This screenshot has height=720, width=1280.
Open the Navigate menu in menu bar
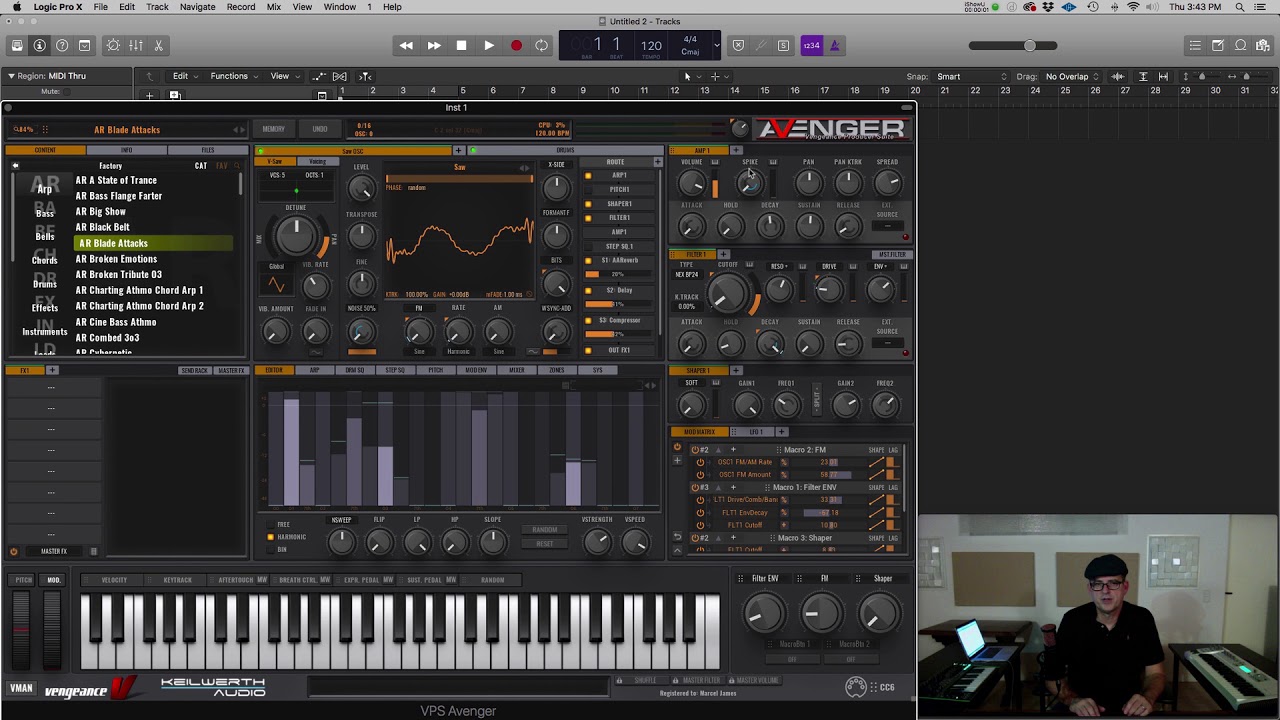click(197, 7)
